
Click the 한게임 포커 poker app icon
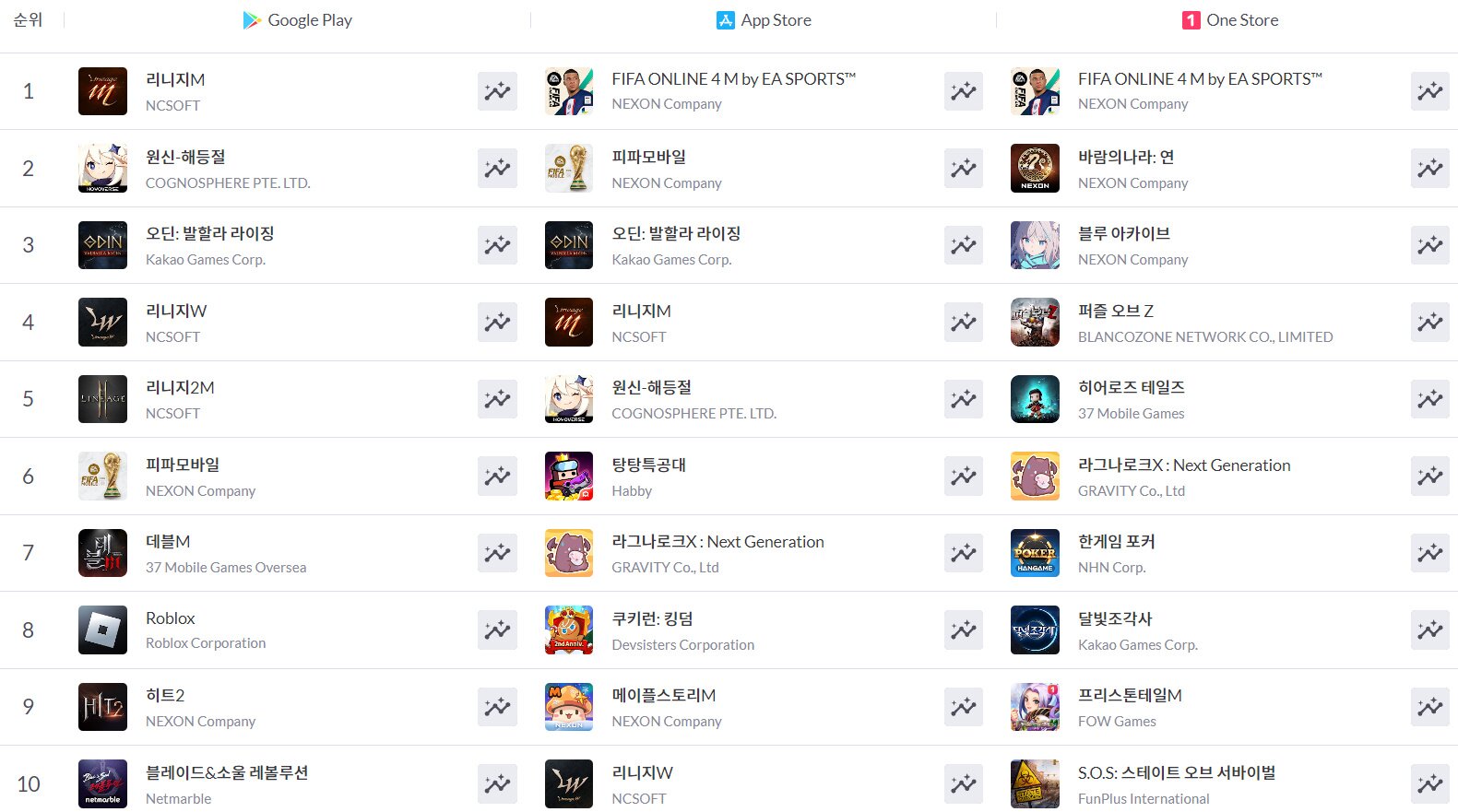coord(1035,553)
